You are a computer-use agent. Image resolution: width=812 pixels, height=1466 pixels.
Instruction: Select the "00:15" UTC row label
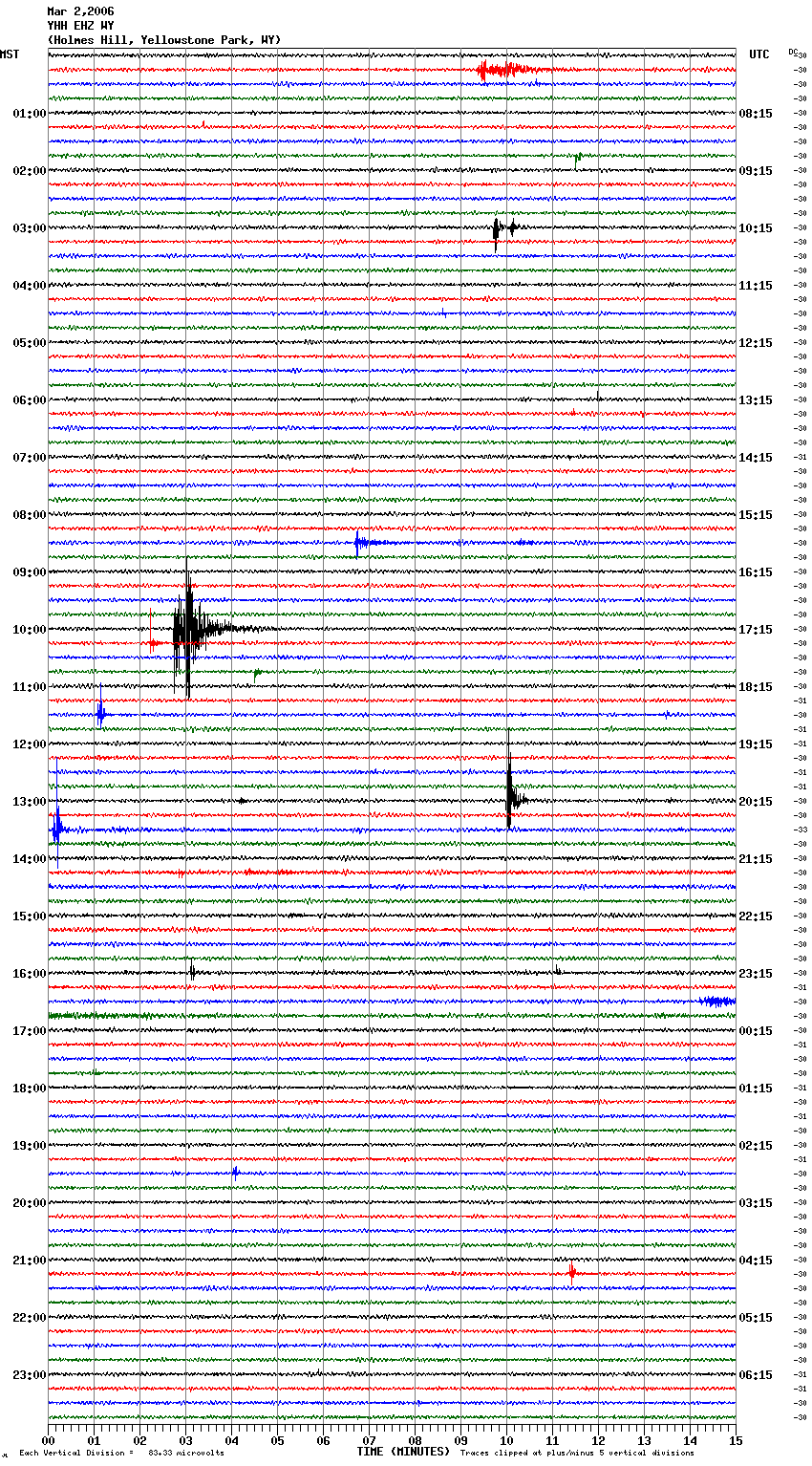[x=756, y=1031]
